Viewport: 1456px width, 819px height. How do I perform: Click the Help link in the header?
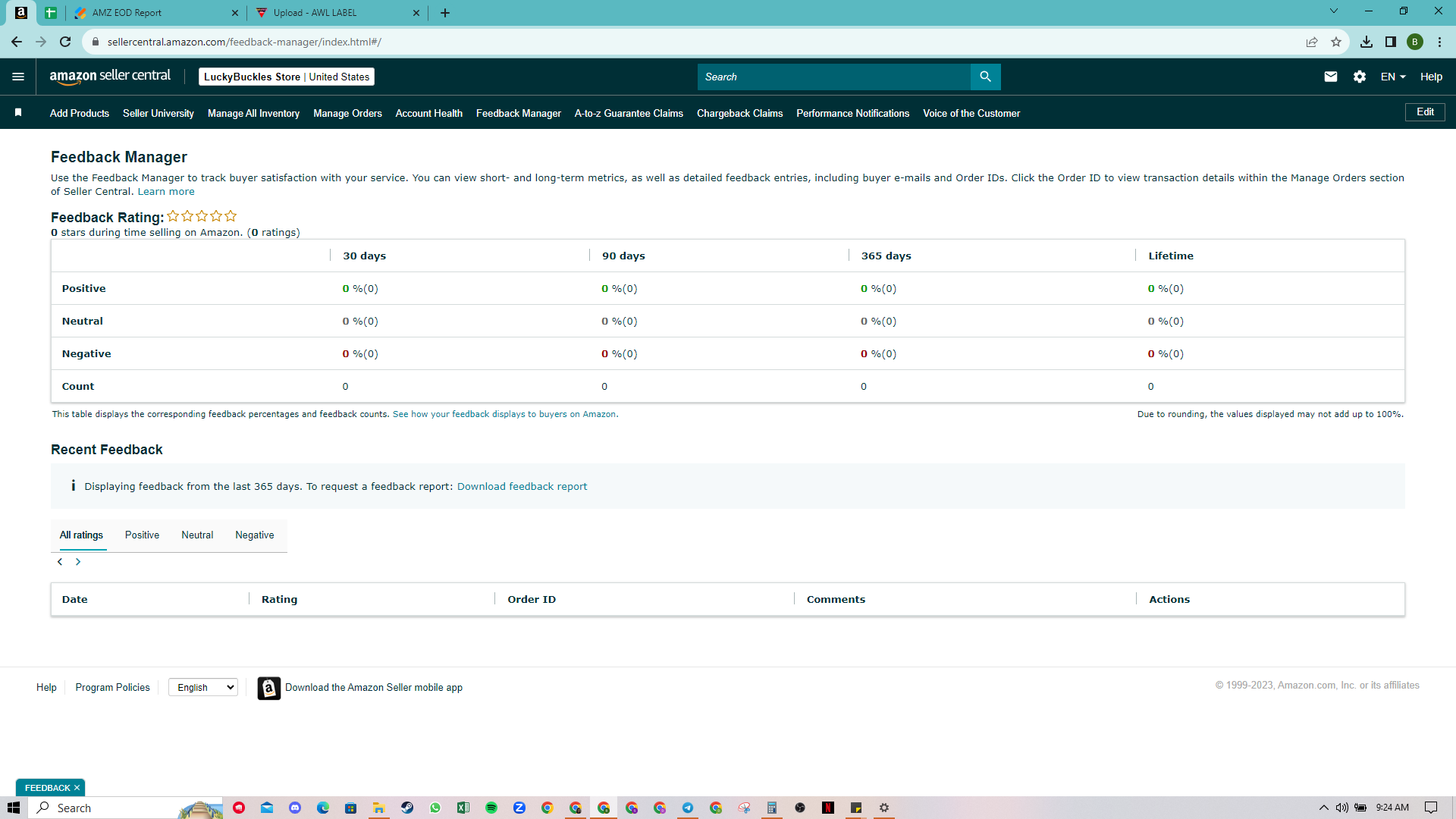point(1431,77)
